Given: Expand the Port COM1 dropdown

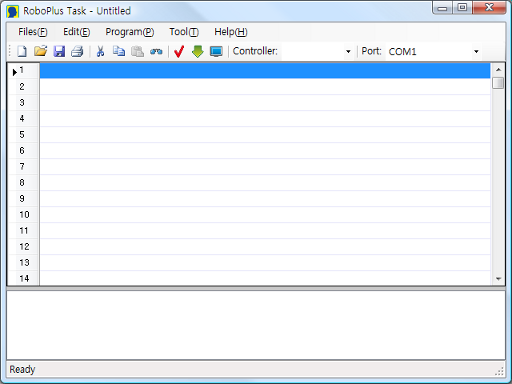Looking at the screenshot, I should pyautogui.click(x=476, y=52).
